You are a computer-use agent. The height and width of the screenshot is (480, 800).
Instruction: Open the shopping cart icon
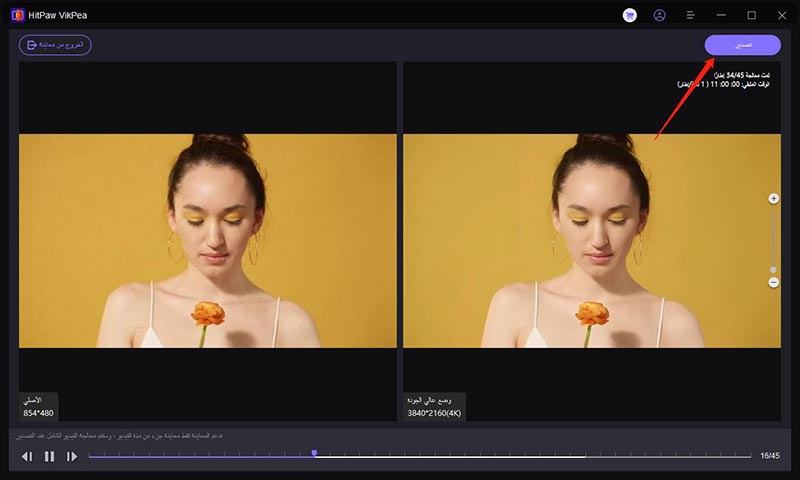(x=629, y=15)
